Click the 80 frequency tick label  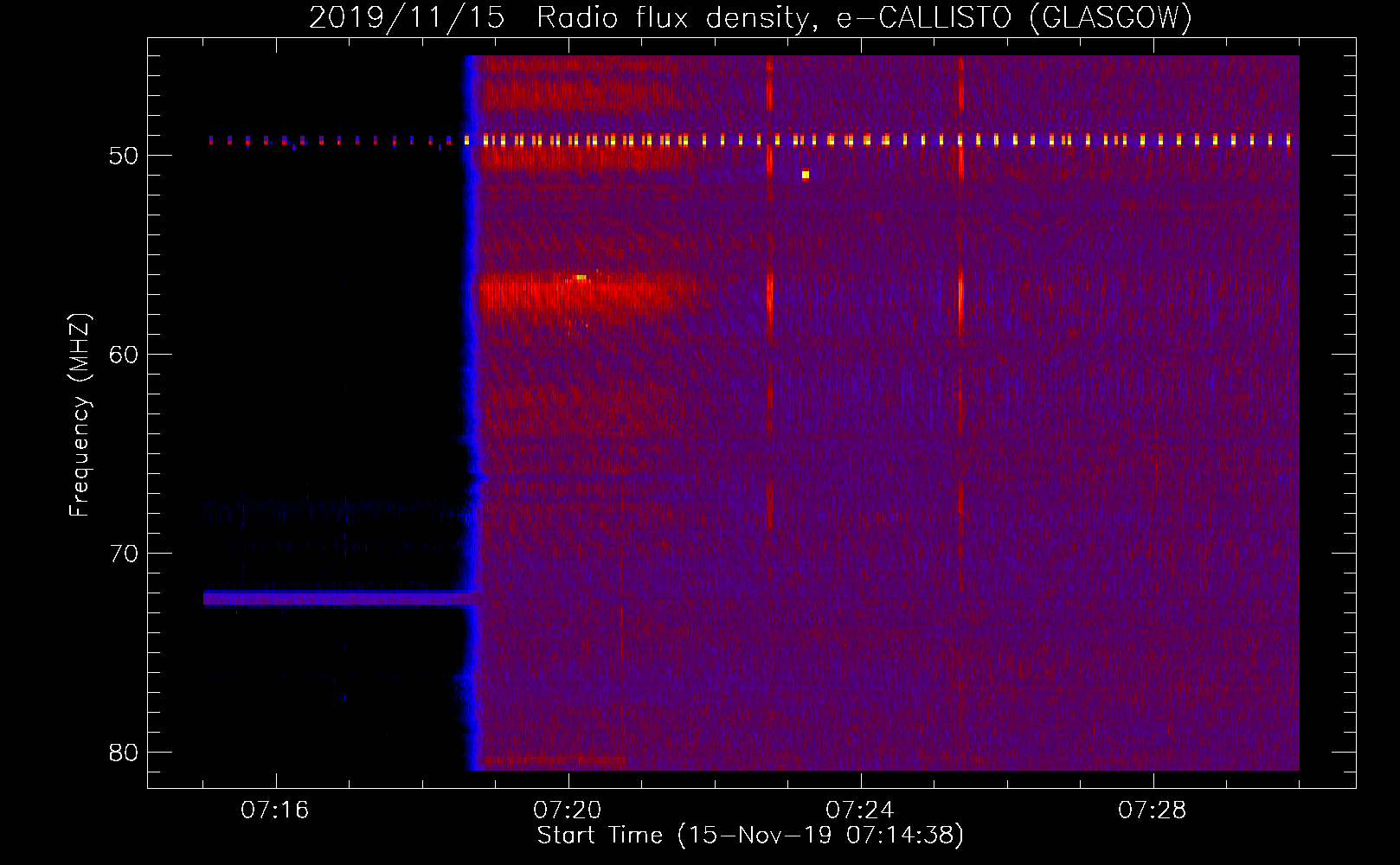(x=124, y=753)
